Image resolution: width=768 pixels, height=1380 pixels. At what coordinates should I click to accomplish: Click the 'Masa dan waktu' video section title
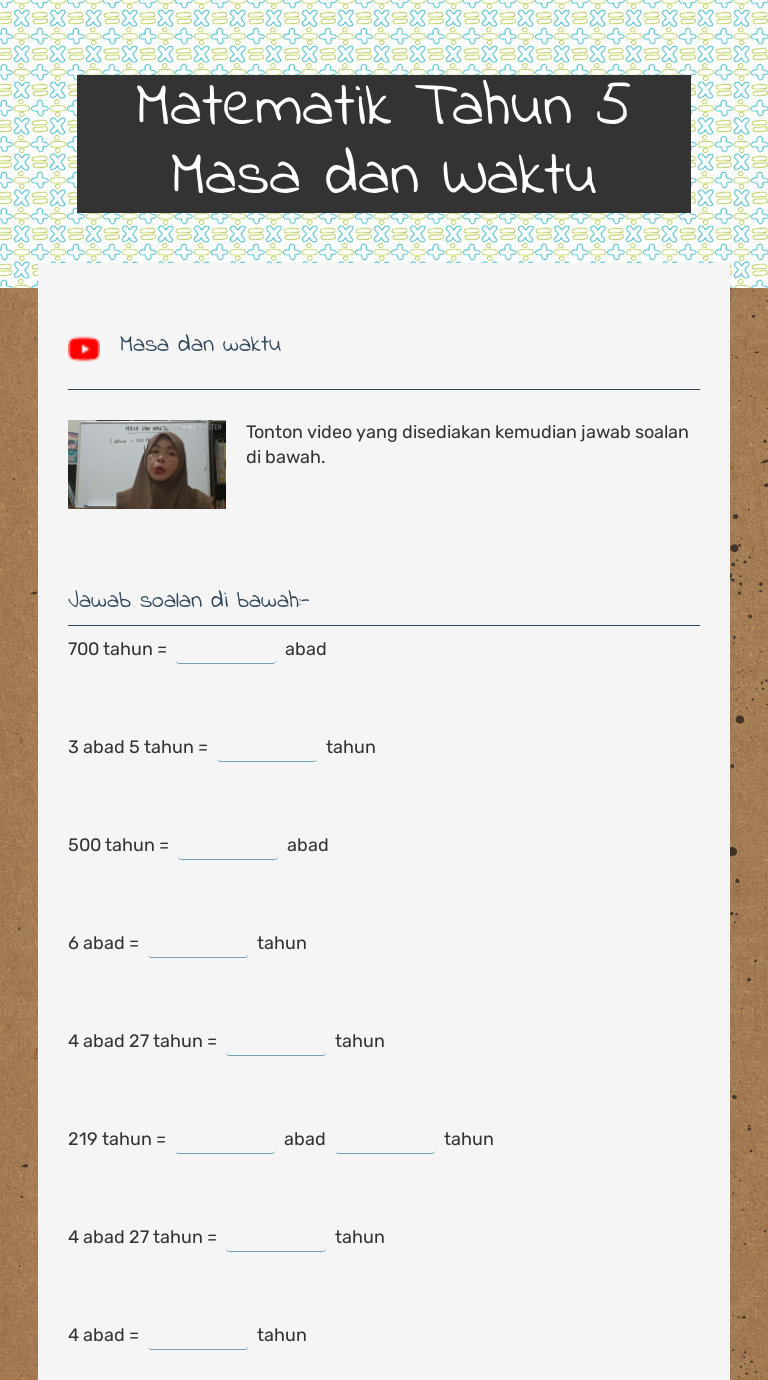pos(200,345)
